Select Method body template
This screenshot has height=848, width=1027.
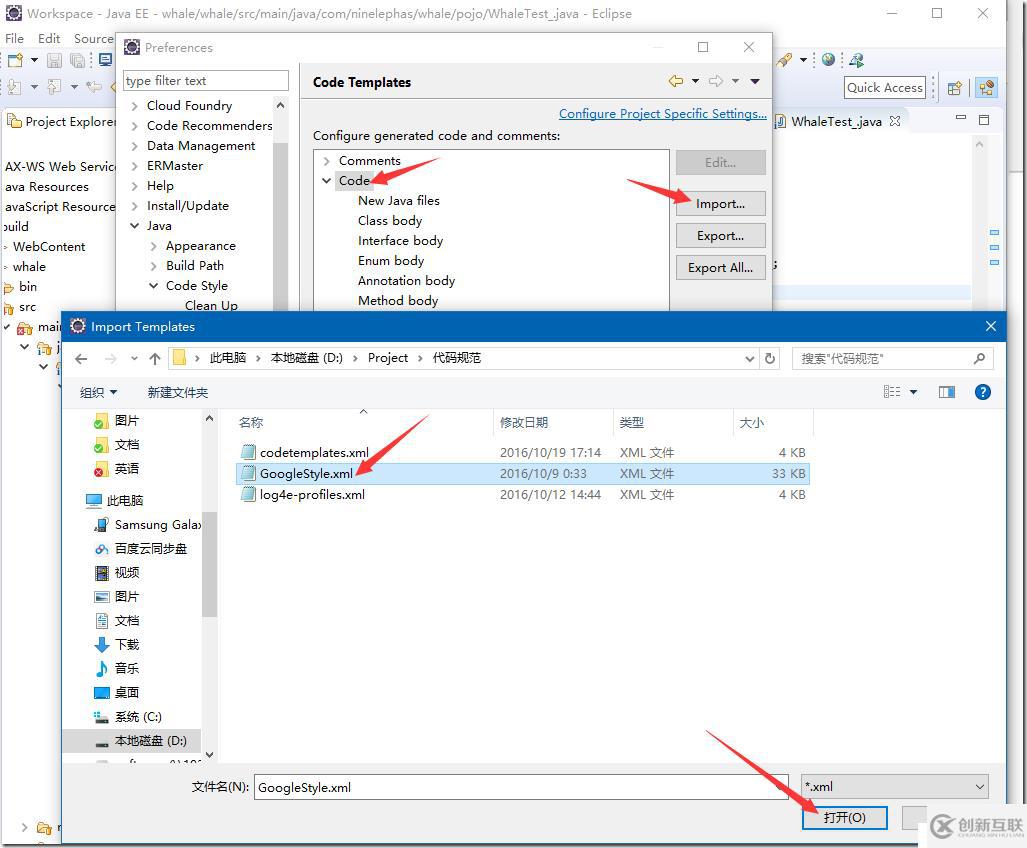[398, 301]
